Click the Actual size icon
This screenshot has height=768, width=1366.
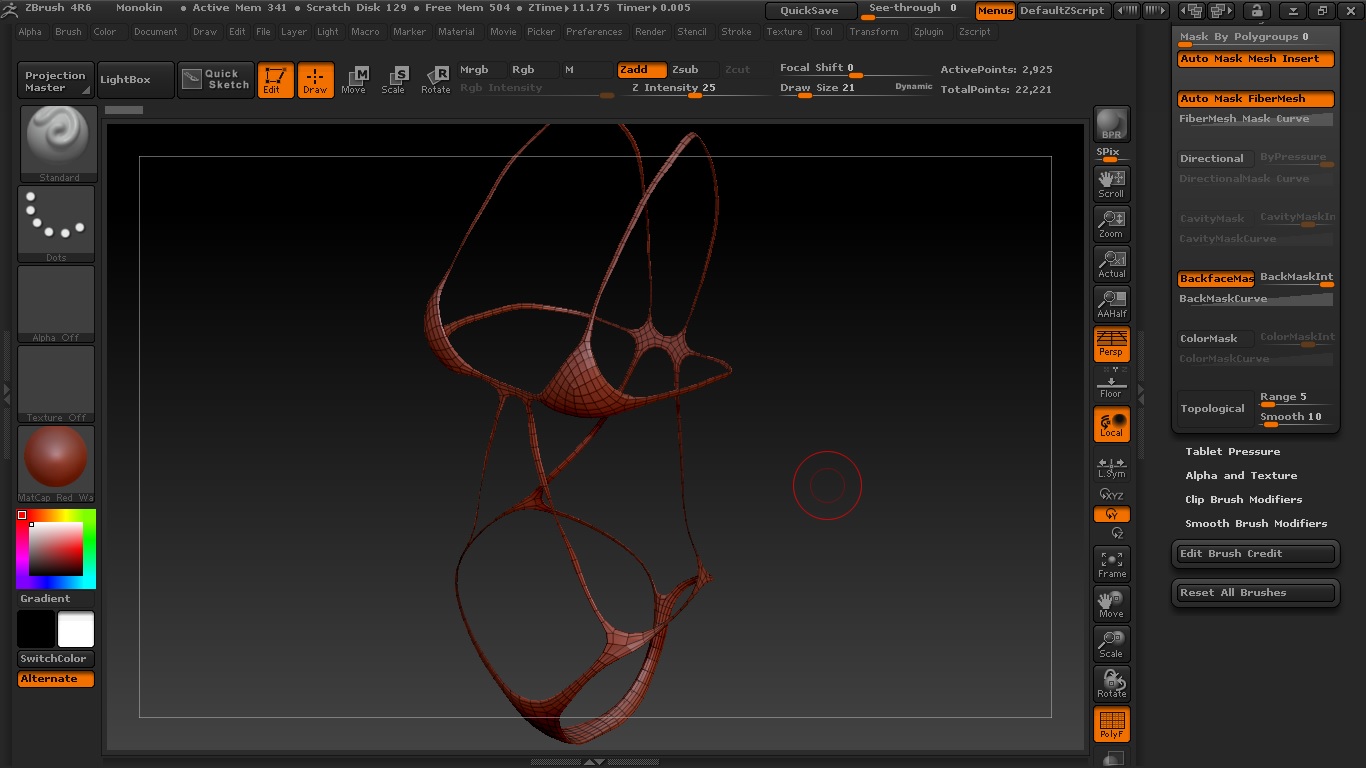click(1111, 263)
